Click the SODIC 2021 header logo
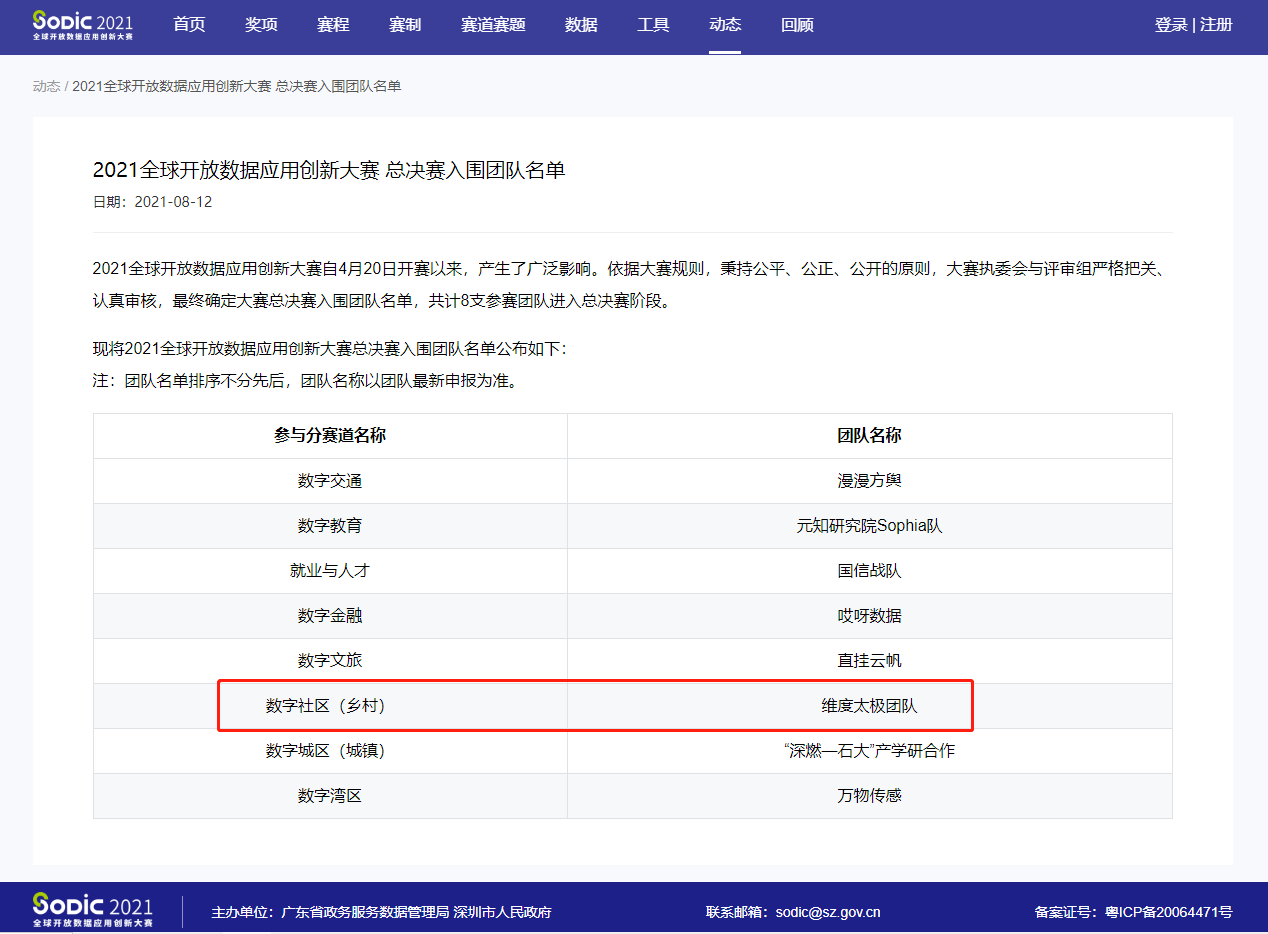1268x934 pixels. click(82, 25)
